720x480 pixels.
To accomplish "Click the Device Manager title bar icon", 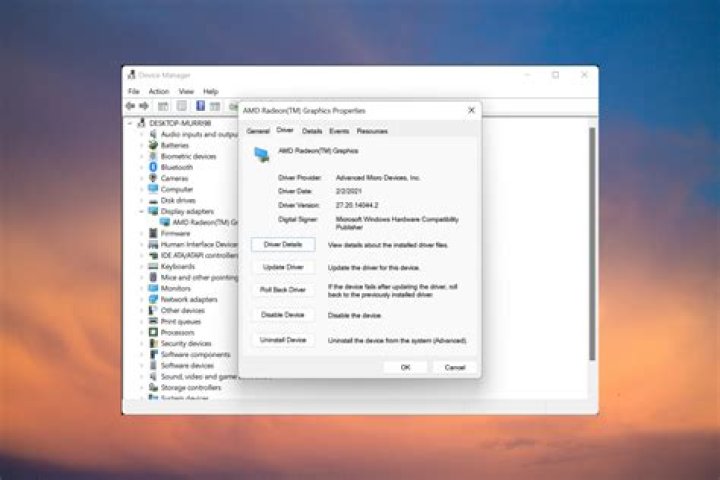I will [132, 75].
